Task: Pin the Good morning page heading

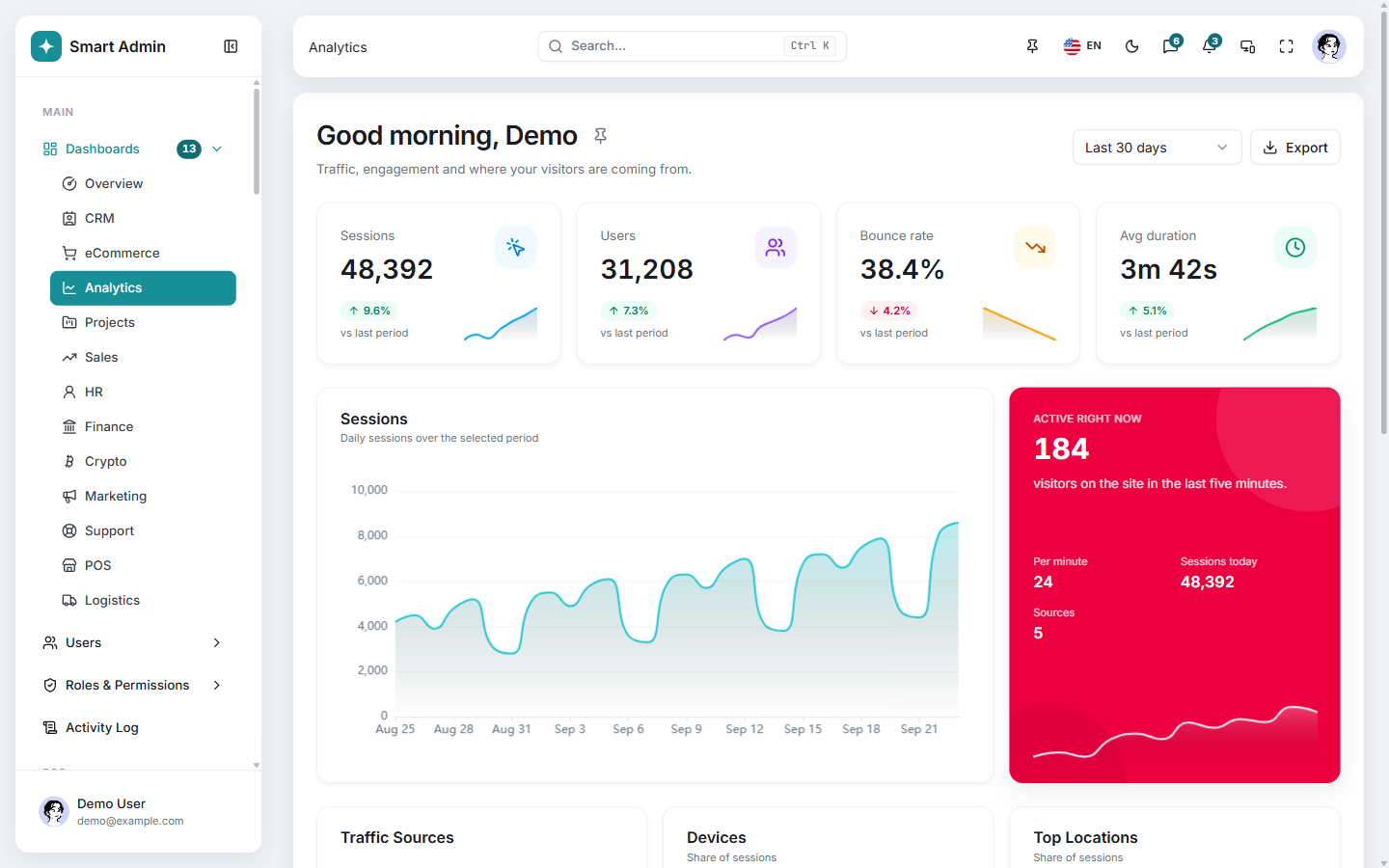Action: 600,136
